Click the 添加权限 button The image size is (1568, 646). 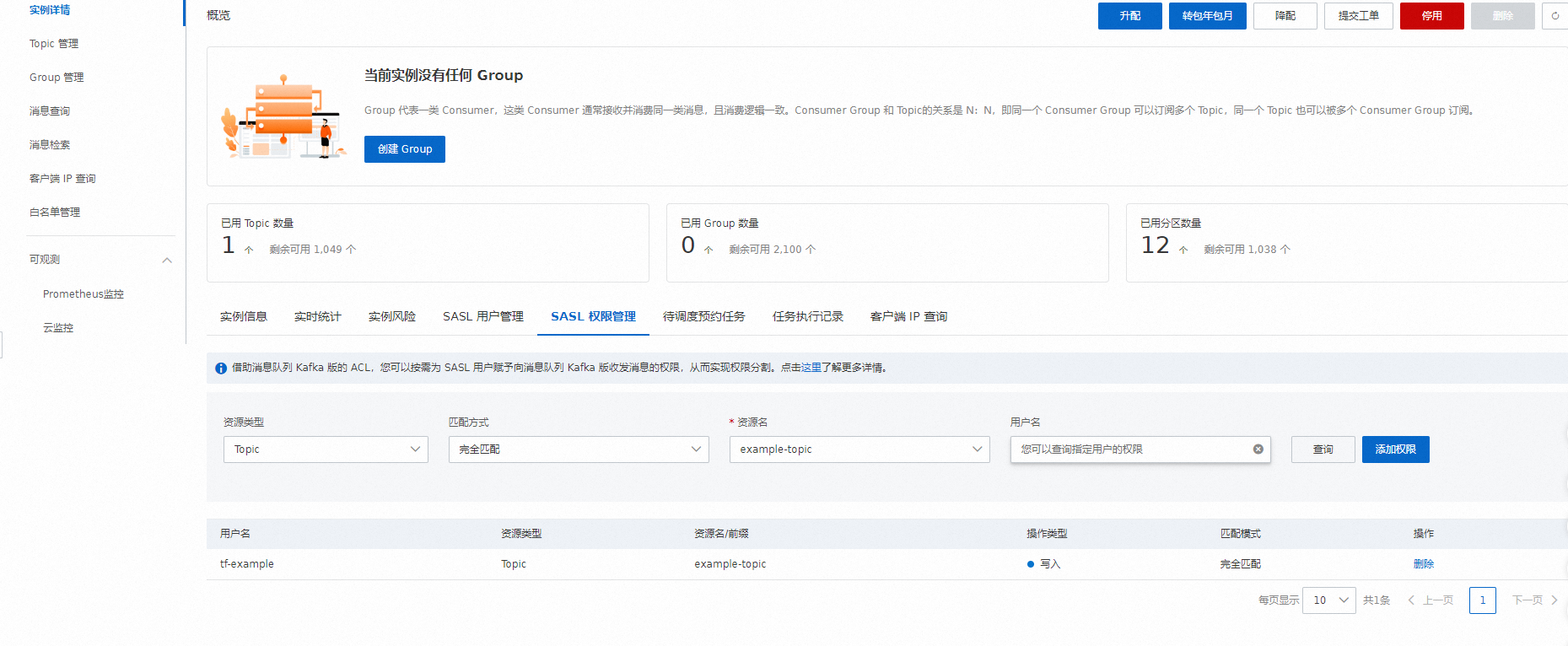1395,450
